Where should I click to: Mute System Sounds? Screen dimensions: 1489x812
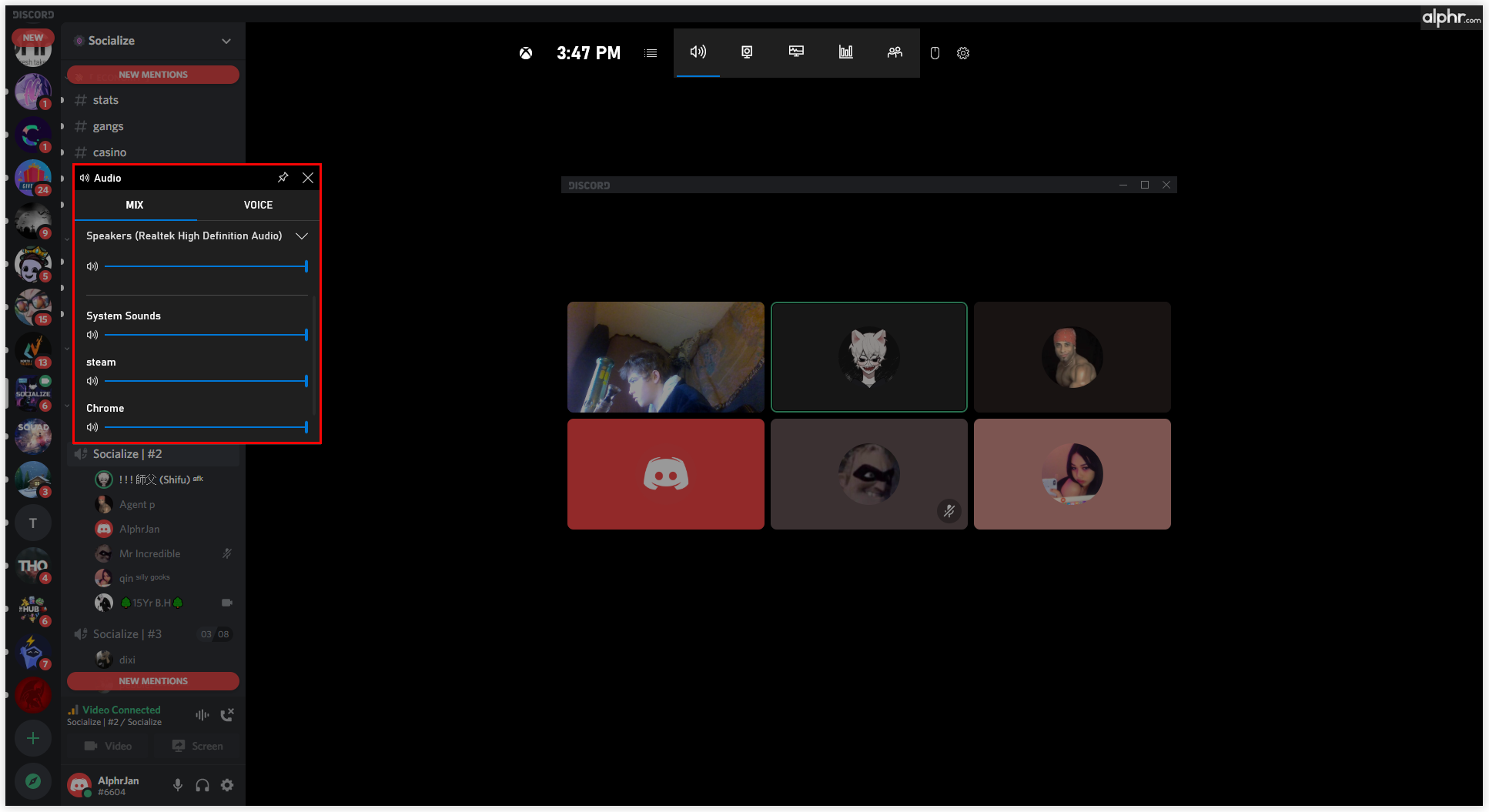92,335
